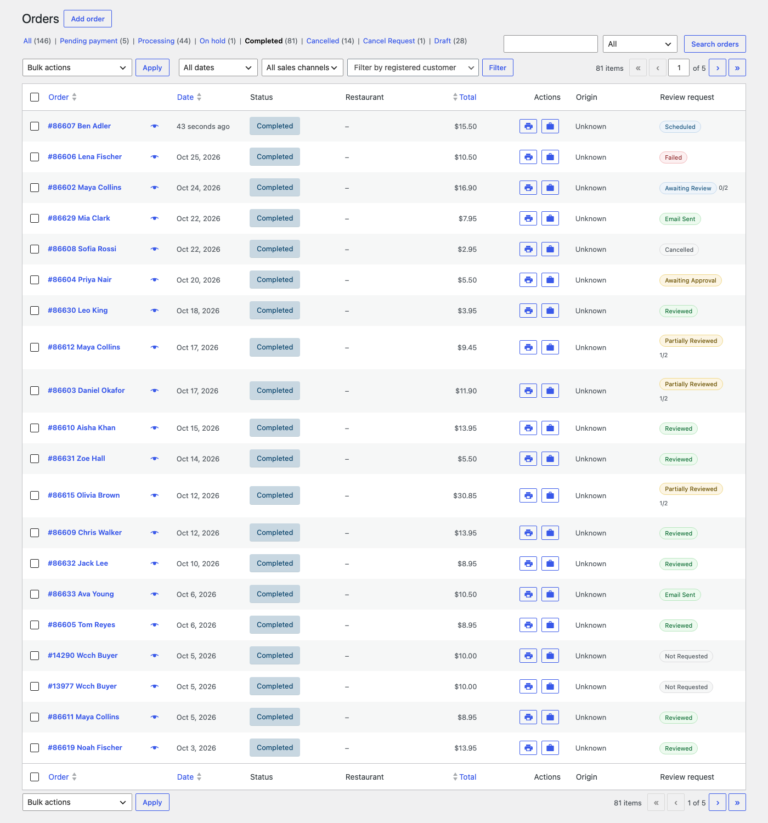Viewport: 768px width, 823px height.
Task: Select all orders with header checkbox
Action: tap(35, 97)
